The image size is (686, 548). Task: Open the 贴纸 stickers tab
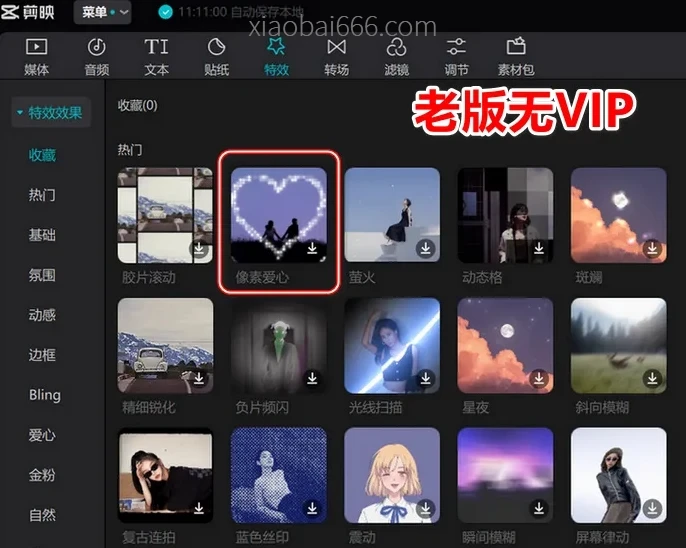pos(216,57)
